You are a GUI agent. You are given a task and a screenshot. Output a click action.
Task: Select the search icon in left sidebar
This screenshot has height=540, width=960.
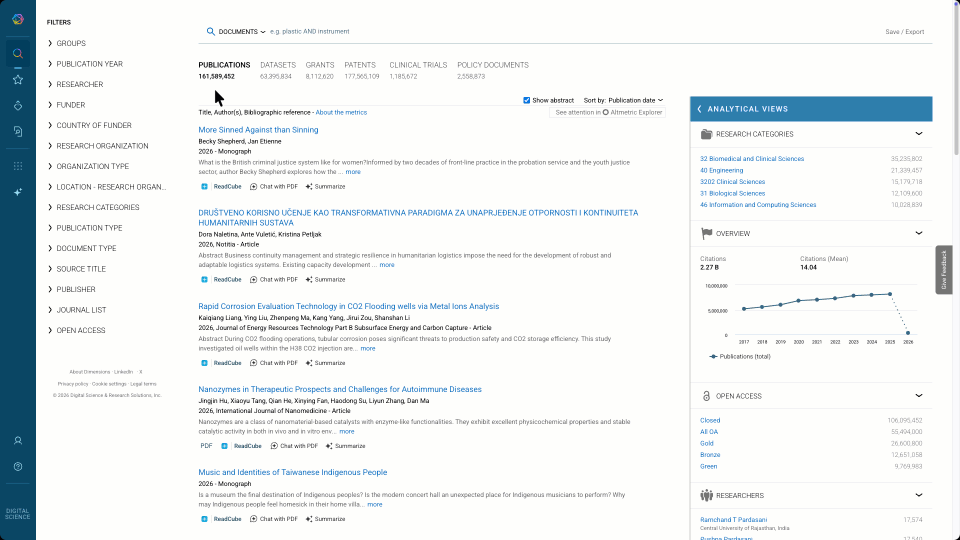click(x=18, y=54)
